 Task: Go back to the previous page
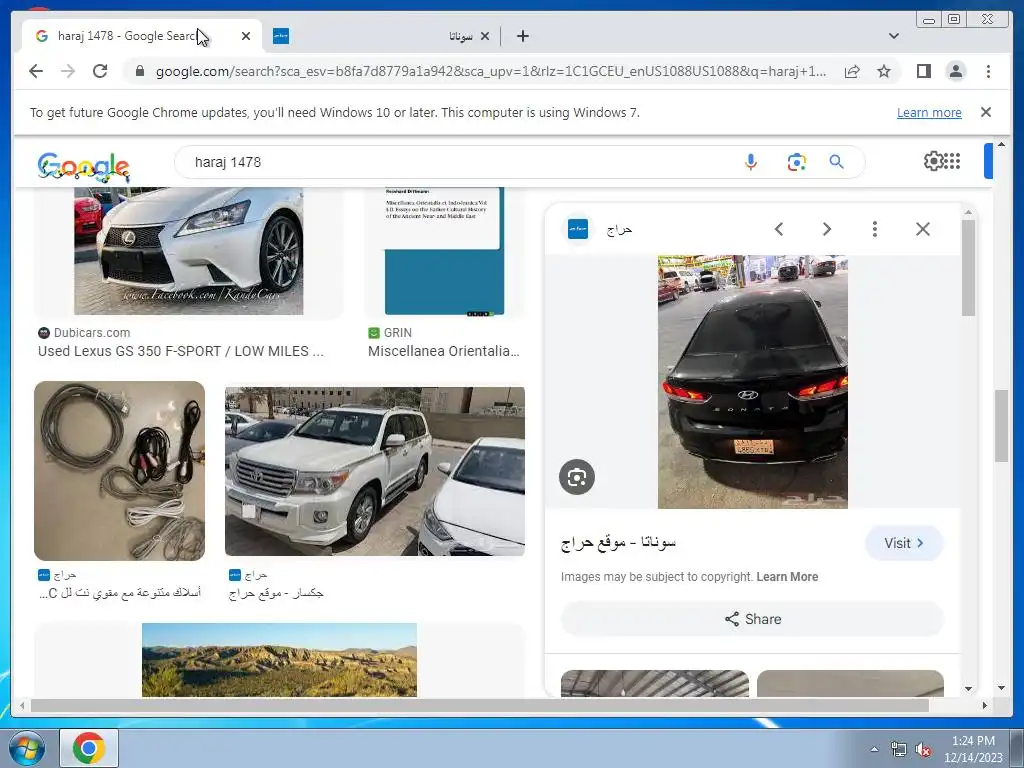pos(36,71)
